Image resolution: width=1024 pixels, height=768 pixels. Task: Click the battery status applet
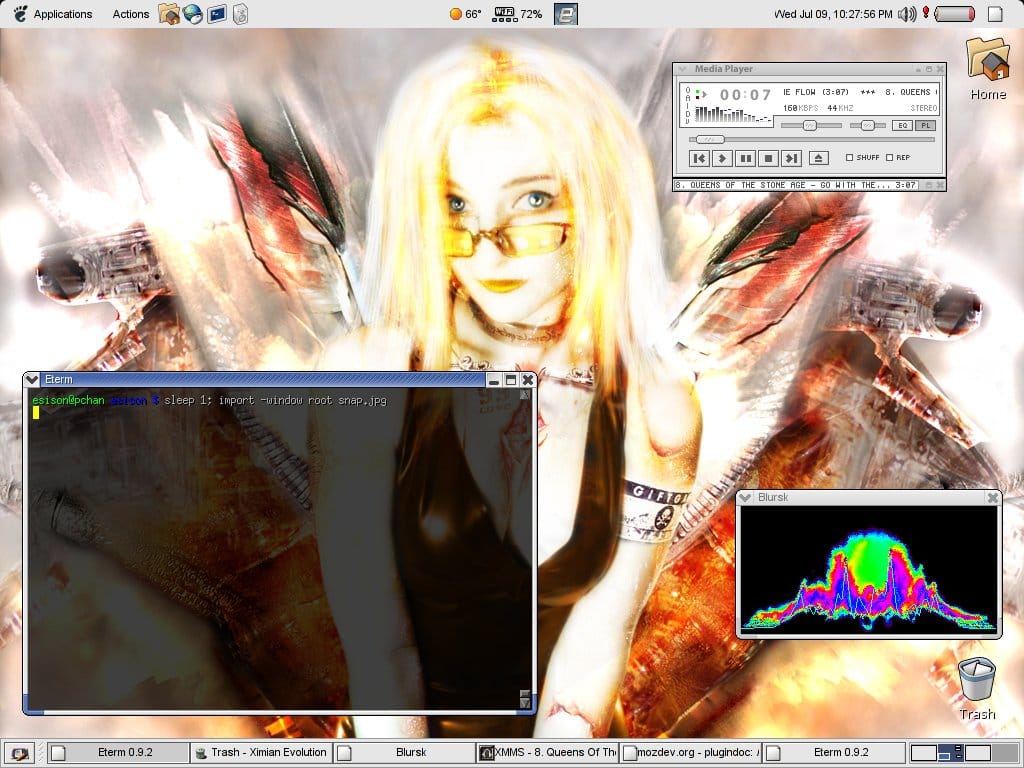[954, 14]
